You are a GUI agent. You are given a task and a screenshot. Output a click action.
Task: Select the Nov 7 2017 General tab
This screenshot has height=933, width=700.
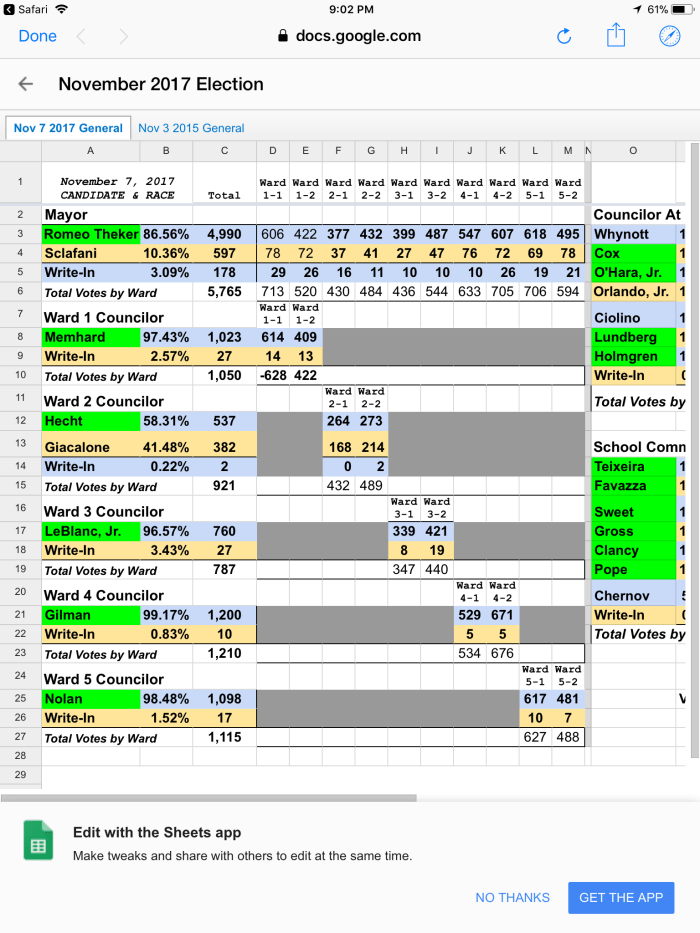(x=69, y=128)
